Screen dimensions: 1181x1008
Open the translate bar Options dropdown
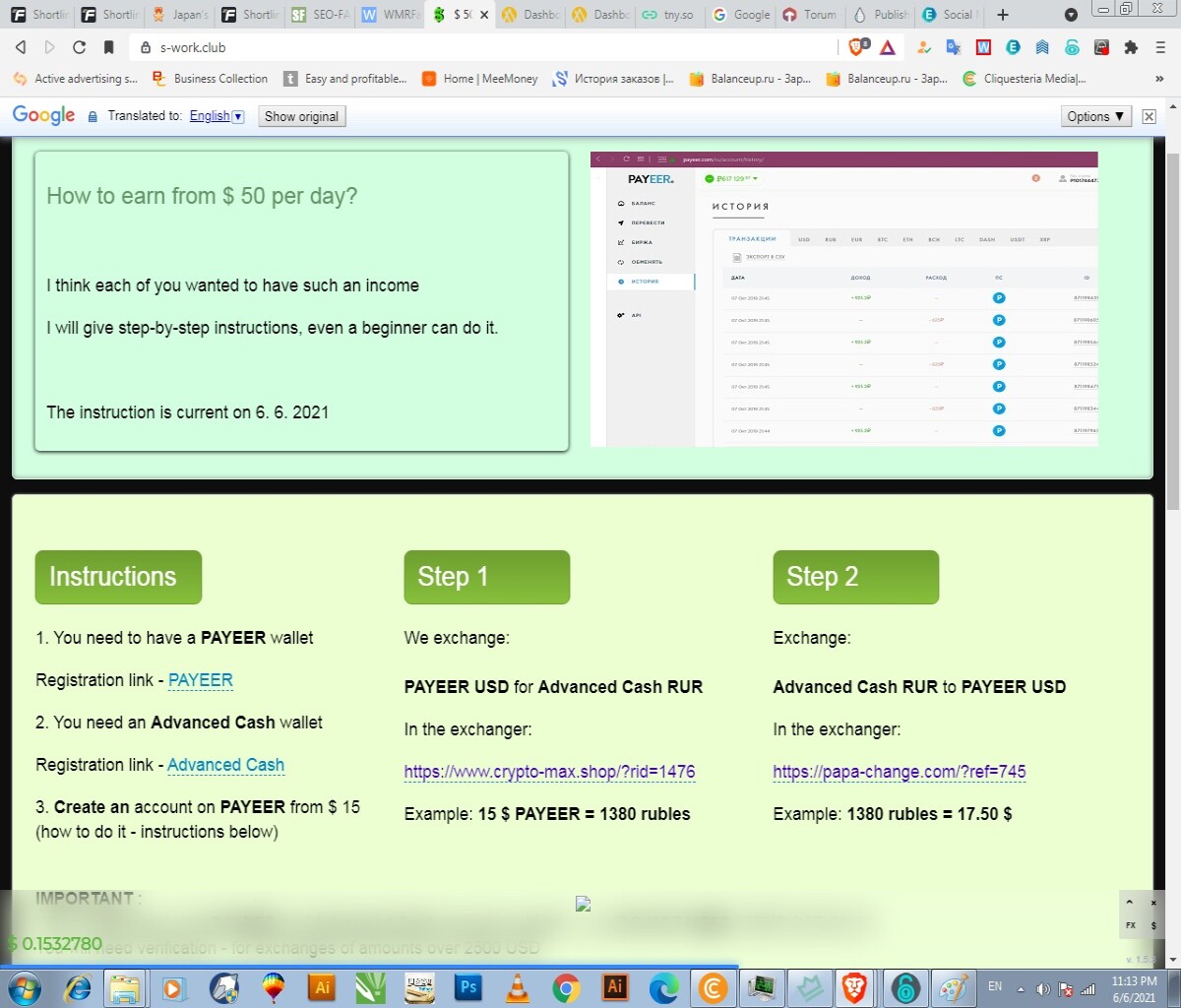pyautogui.click(x=1096, y=116)
